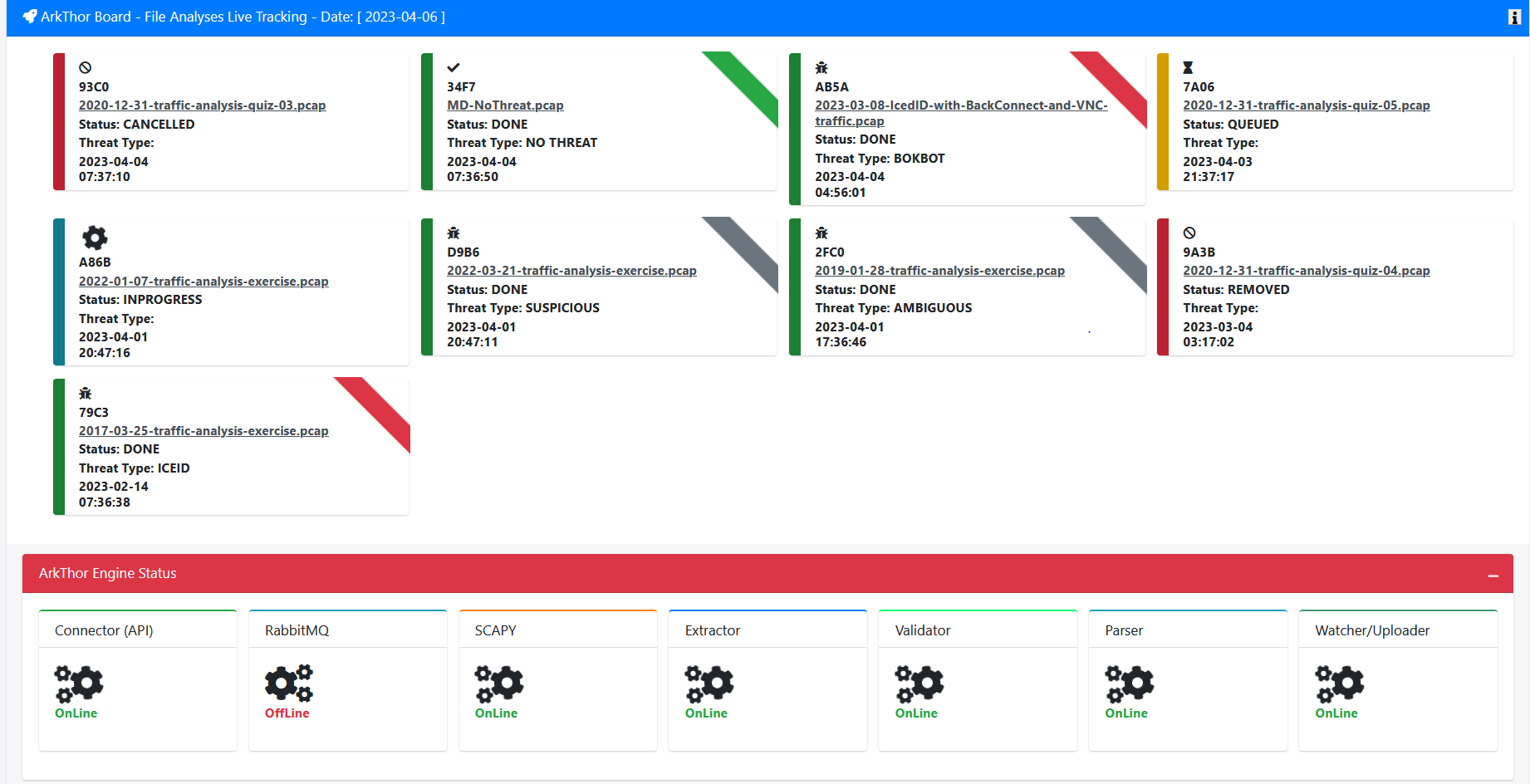Toggle the OffLine status for RabbitMQ

(x=287, y=713)
